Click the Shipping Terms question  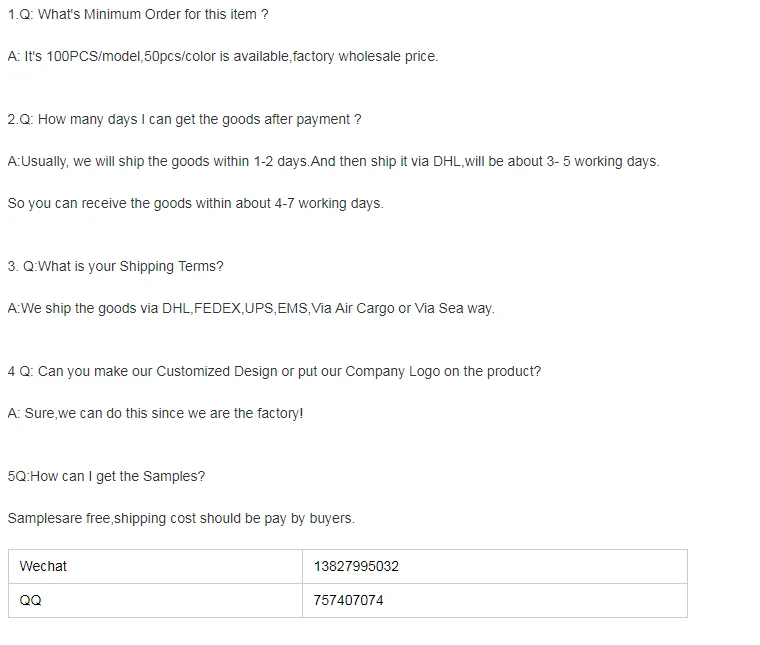(115, 267)
